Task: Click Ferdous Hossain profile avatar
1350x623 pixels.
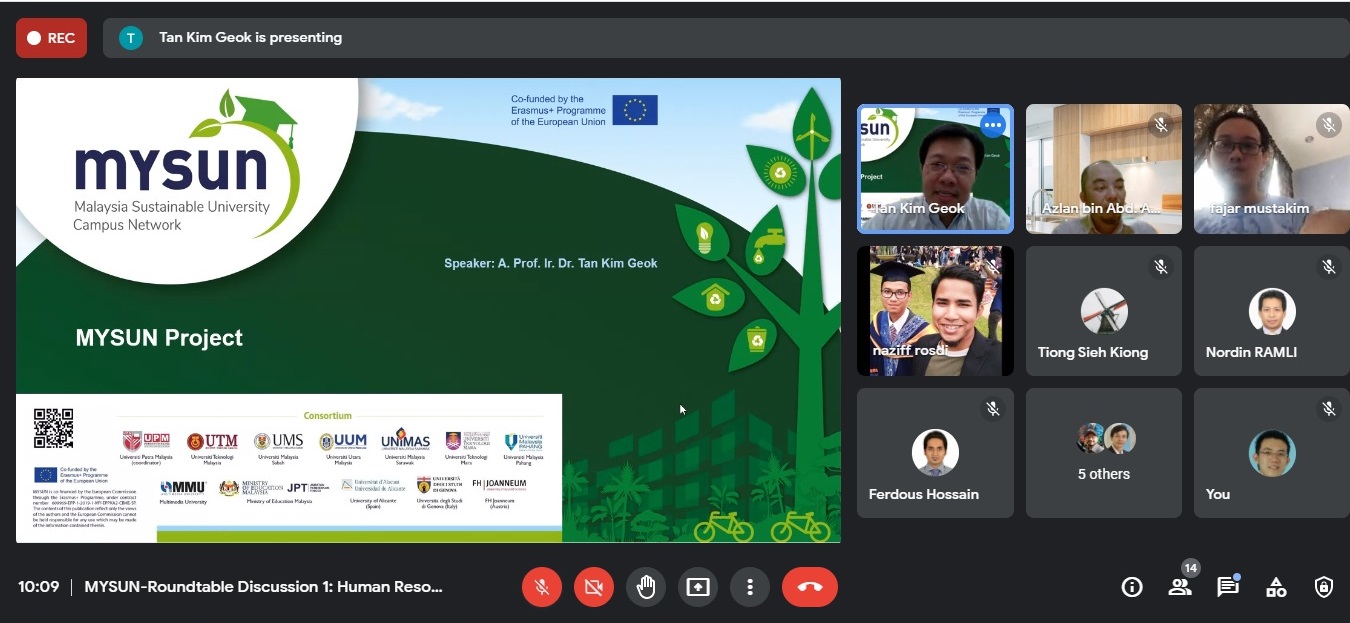Action: click(x=935, y=454)
